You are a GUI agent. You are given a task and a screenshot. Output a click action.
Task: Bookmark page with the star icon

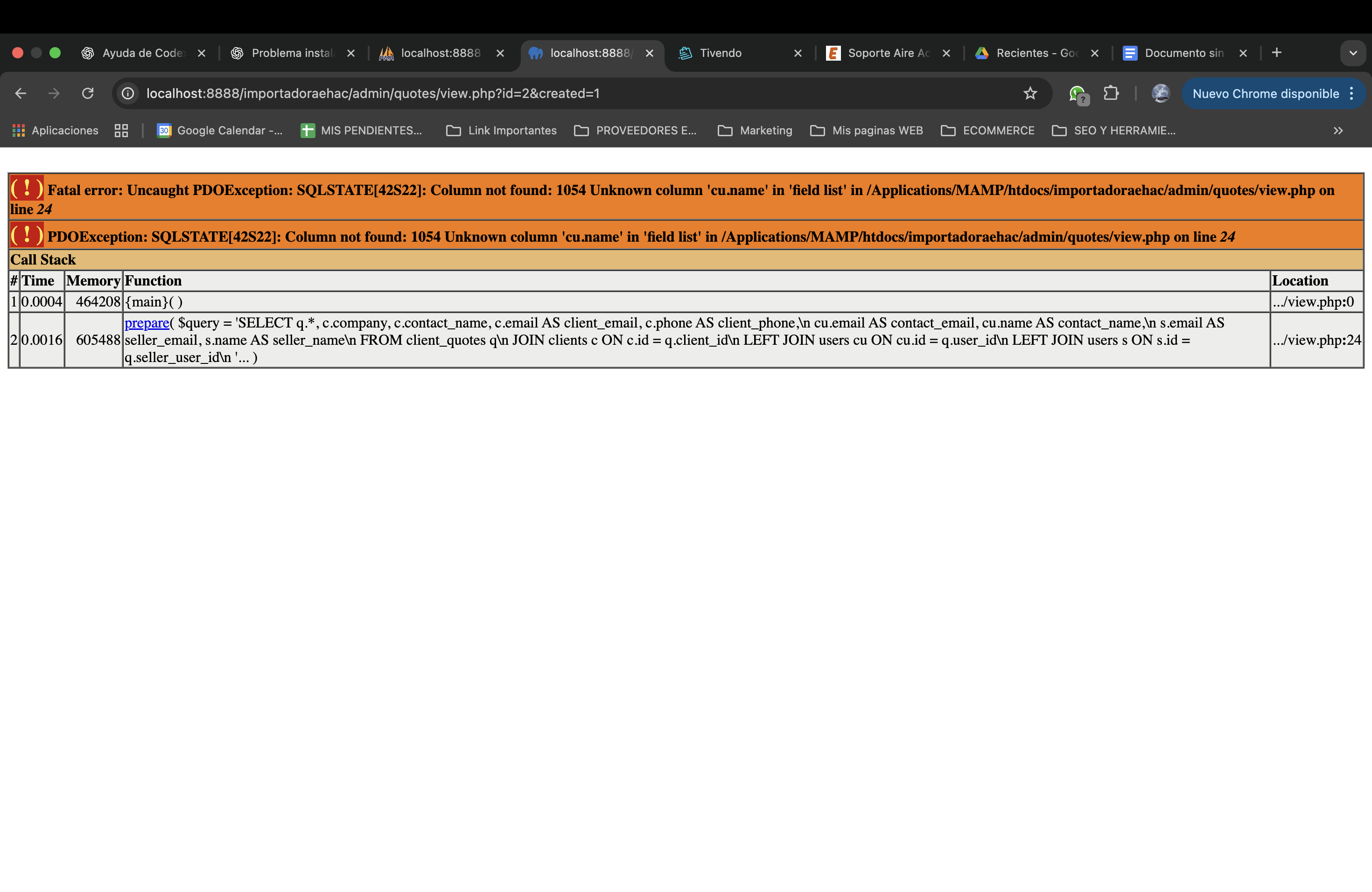(x=1030, y=93)
